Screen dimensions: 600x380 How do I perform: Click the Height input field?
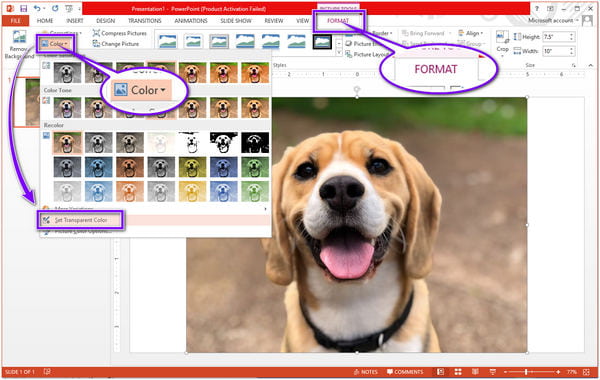[x=556, y=37]
